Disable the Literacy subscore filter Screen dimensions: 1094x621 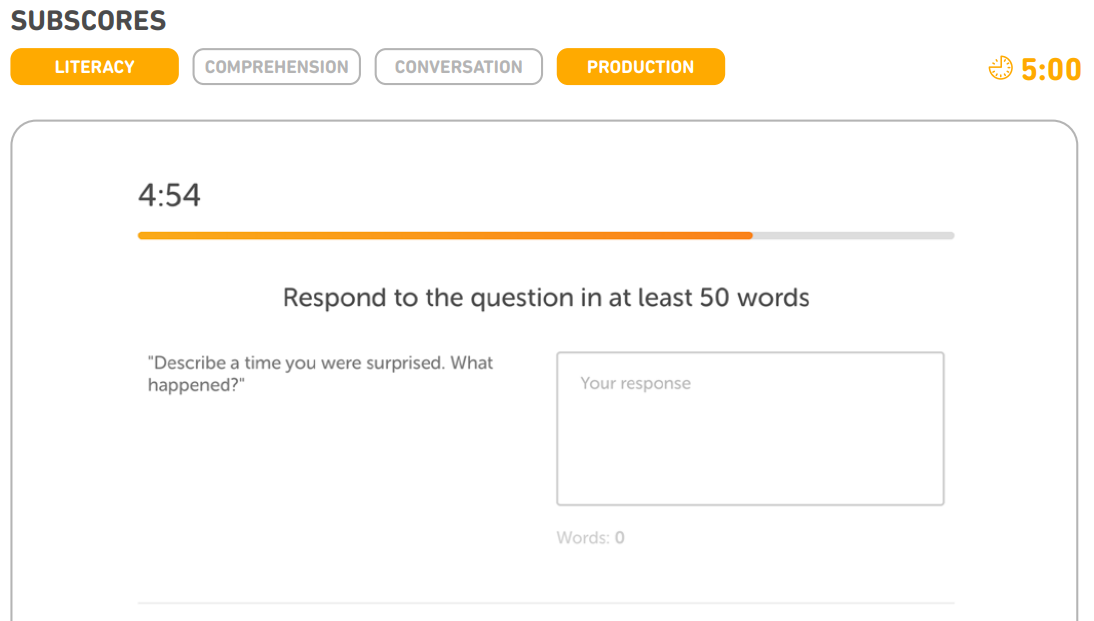(x=95, y=67)
